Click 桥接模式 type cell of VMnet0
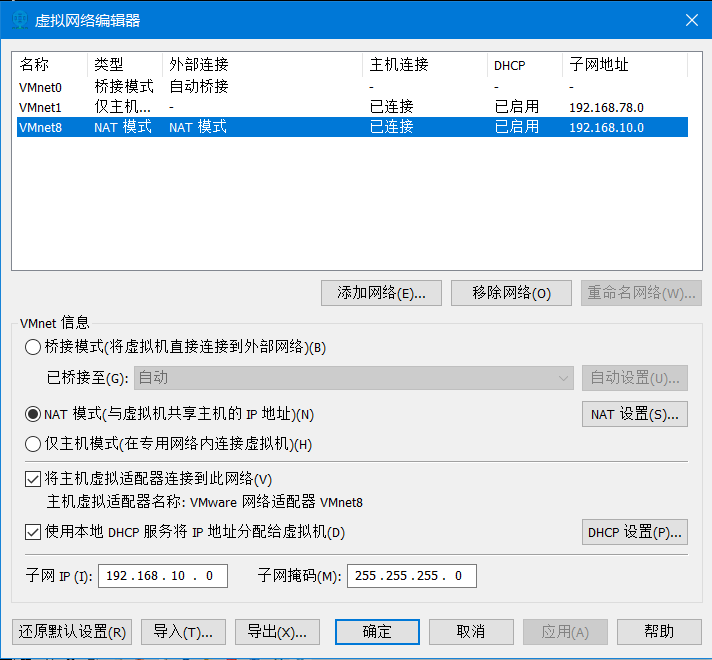 coord(124,86)
